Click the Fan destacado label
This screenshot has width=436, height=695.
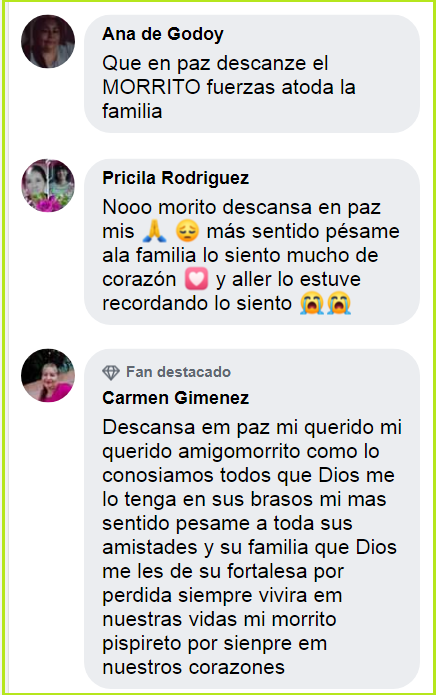tap(178, 372)
